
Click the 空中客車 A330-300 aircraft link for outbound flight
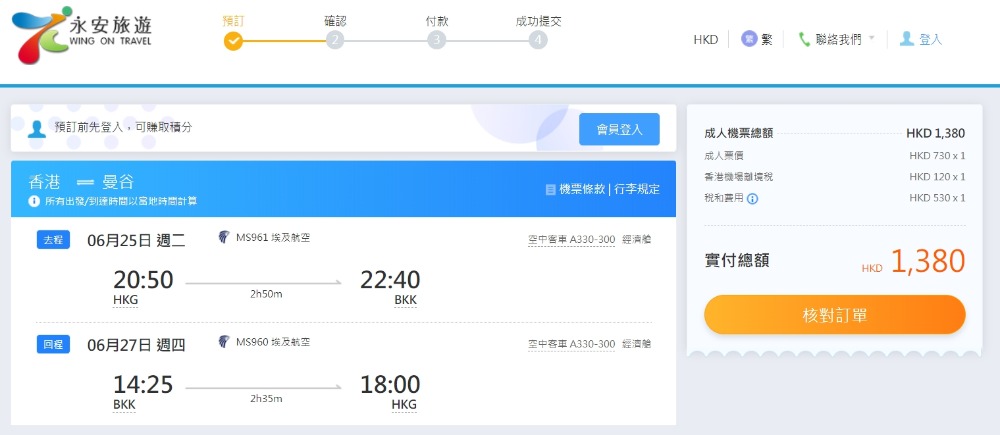click(571, 239)
